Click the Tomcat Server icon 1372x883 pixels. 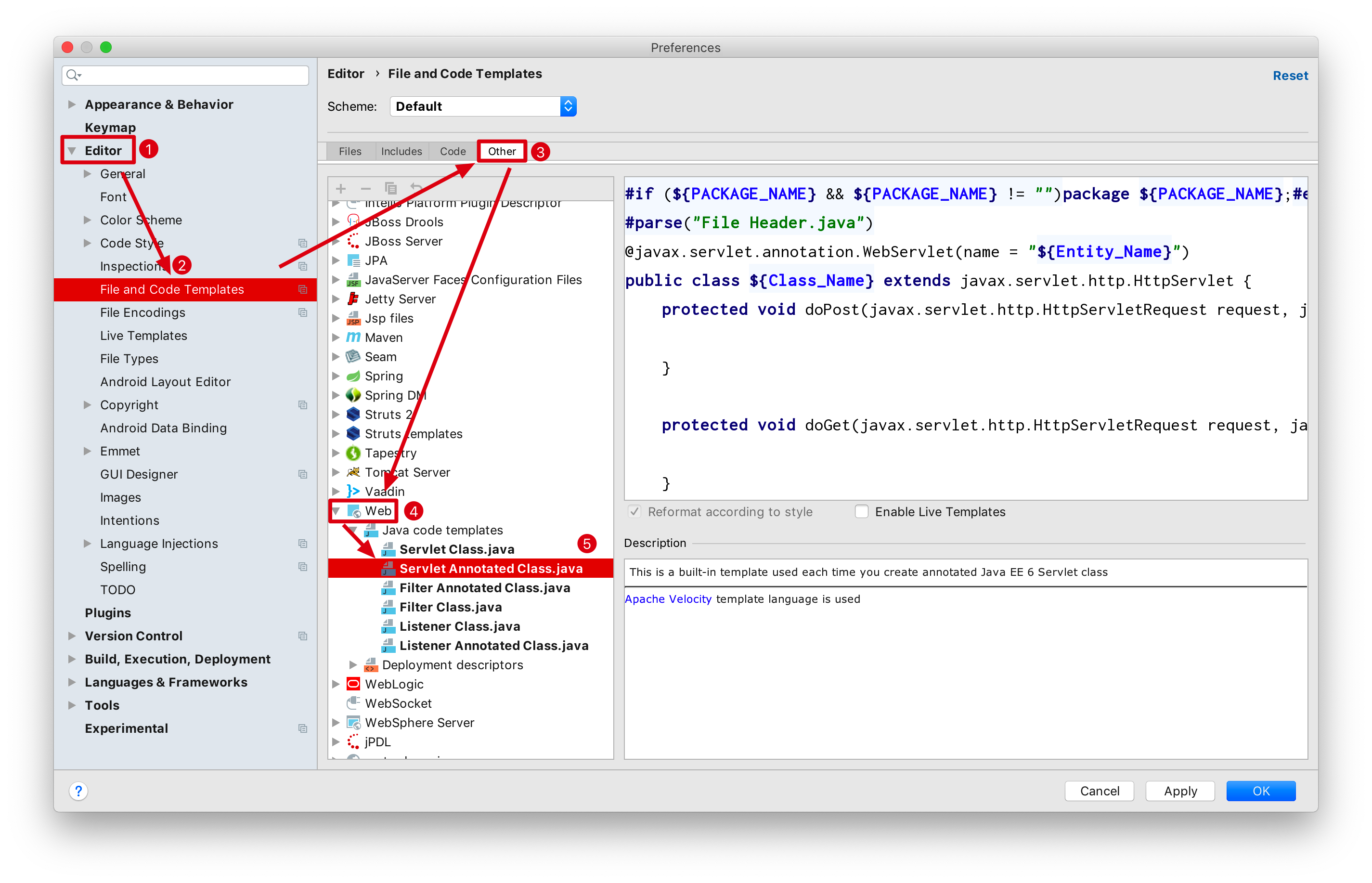pos(354,472)
